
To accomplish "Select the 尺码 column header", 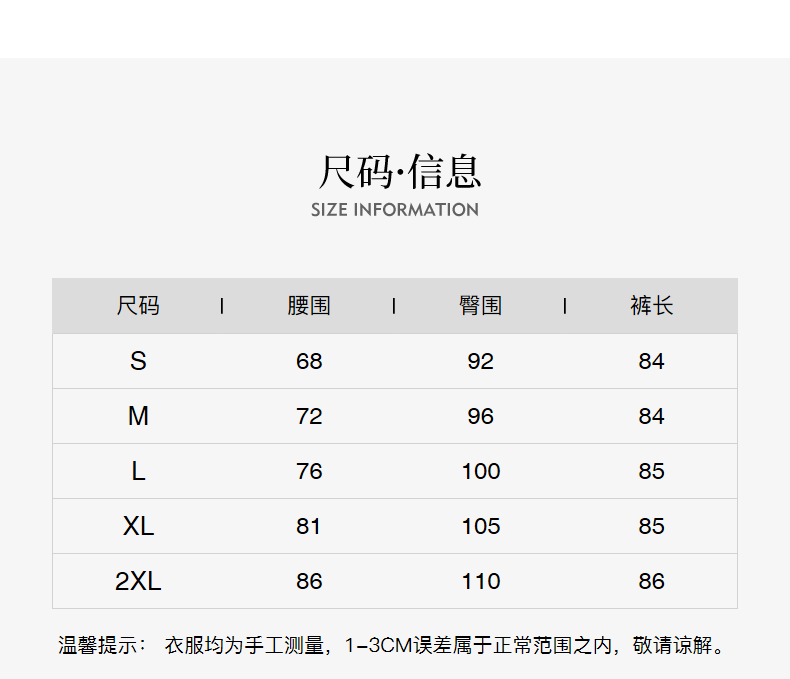I will [x=138, y=306].
